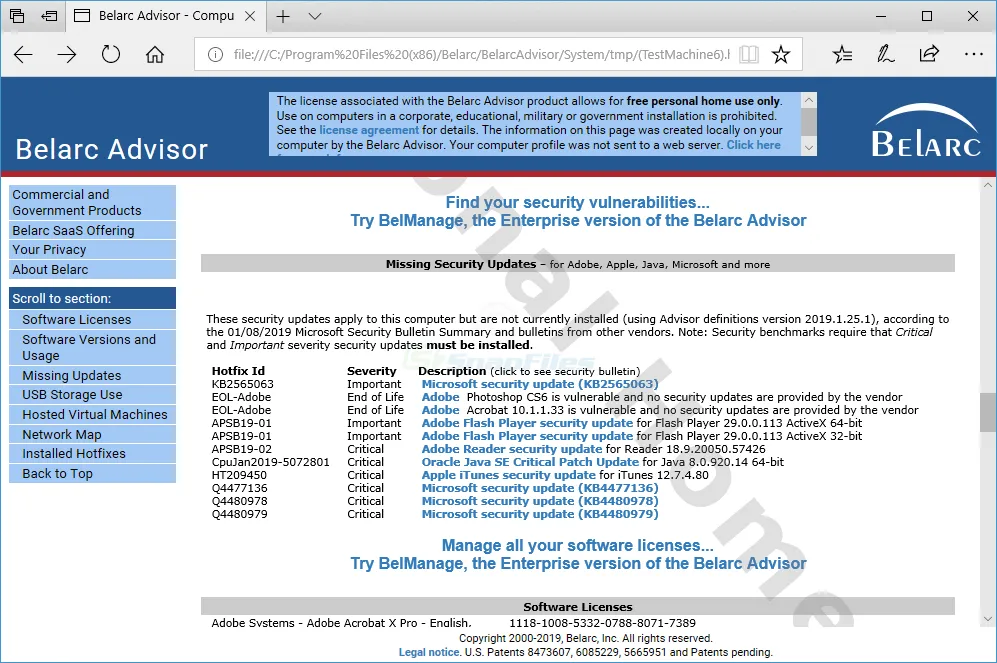Jump to Hosted Virtual Machines section
The width and height of the screenshot is (997, 663).
click(x=92, y=414)
